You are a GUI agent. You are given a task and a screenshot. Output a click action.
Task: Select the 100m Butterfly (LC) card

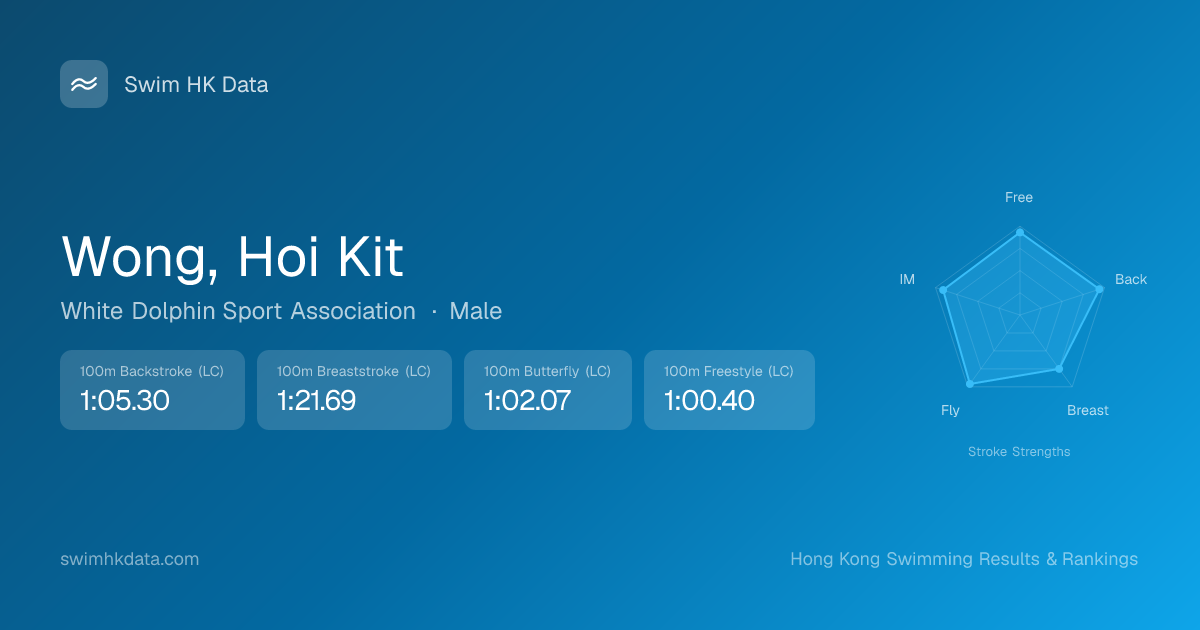tap(547, 390)
